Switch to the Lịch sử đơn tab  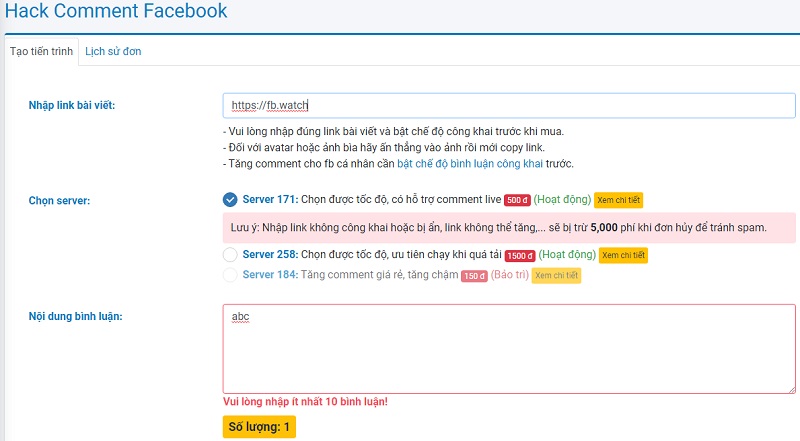pyautogui.click(x=113, y=52)
